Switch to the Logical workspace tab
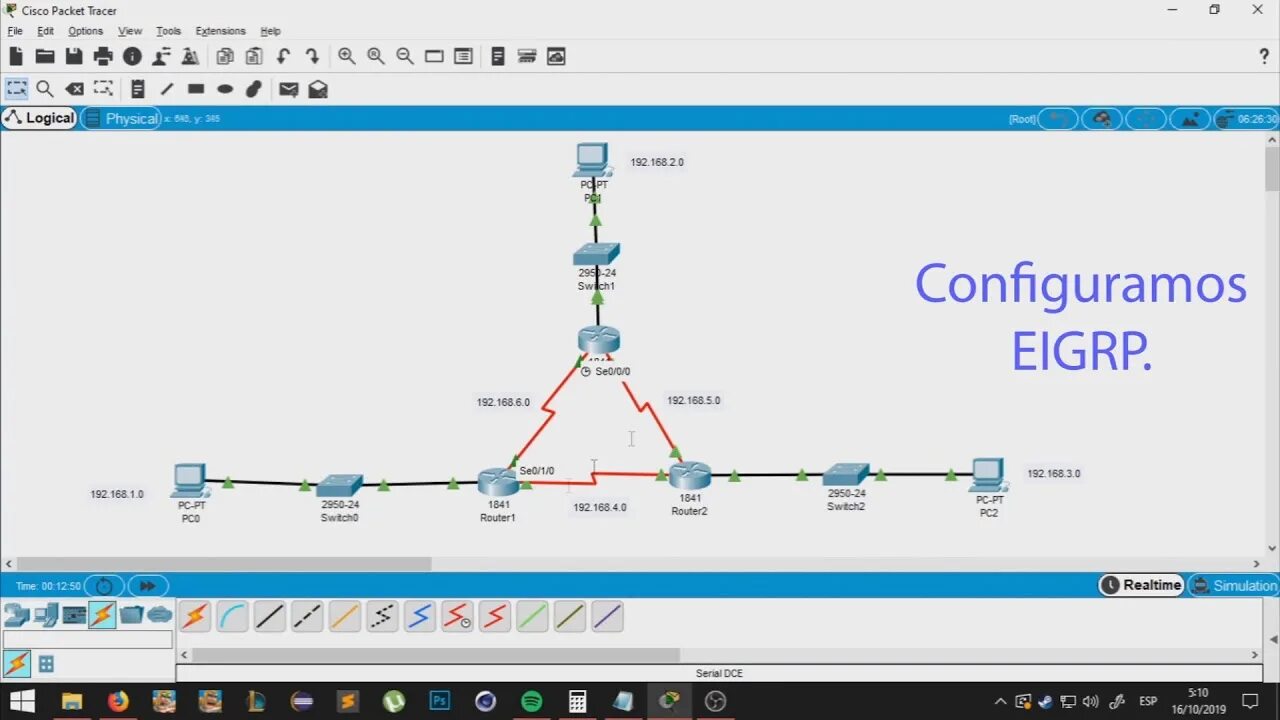 (39, 118)
